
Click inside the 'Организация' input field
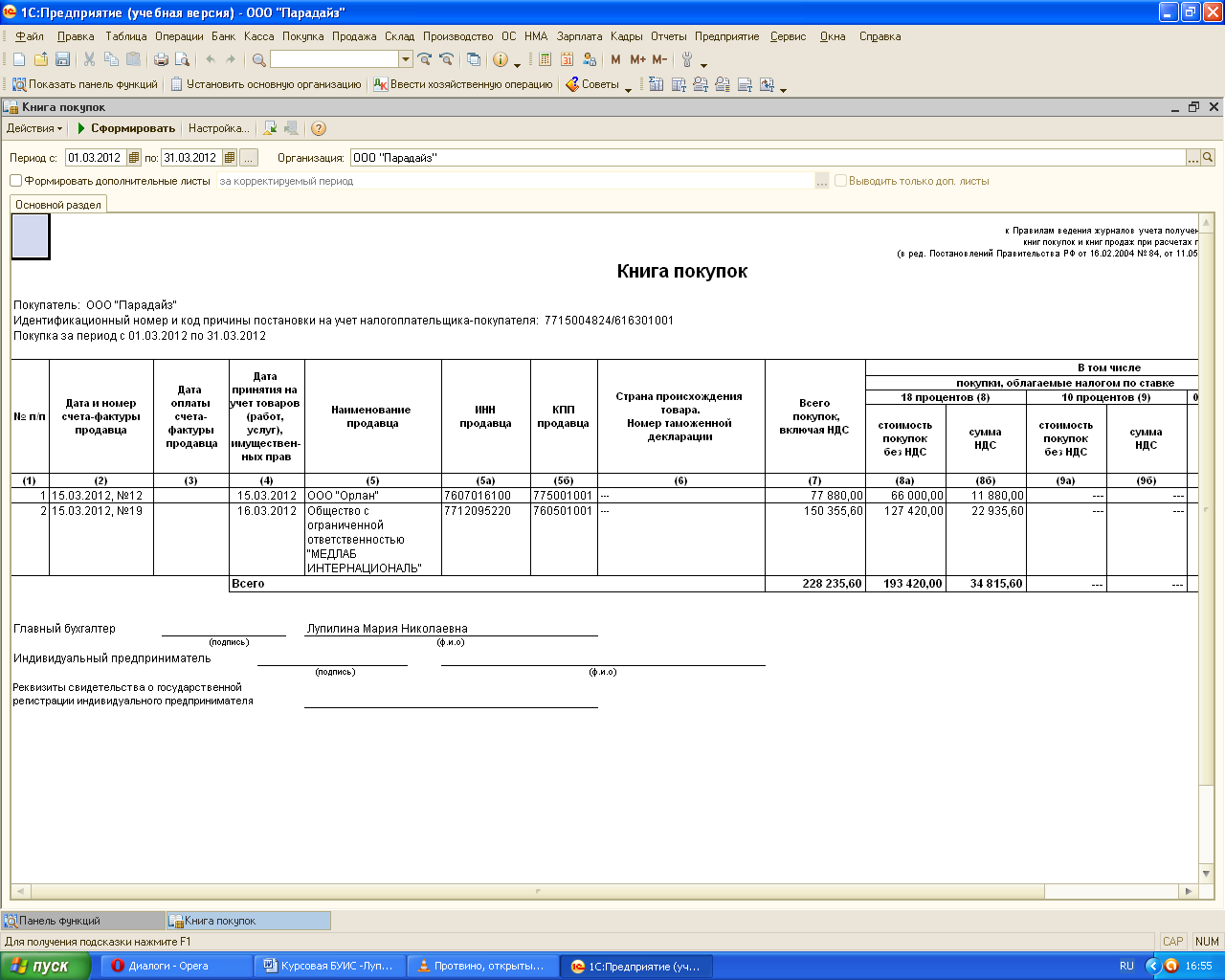point(766,158)
